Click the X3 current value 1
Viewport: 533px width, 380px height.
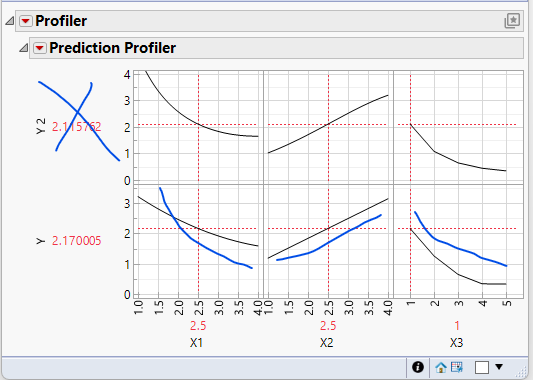tap(457, 326)
